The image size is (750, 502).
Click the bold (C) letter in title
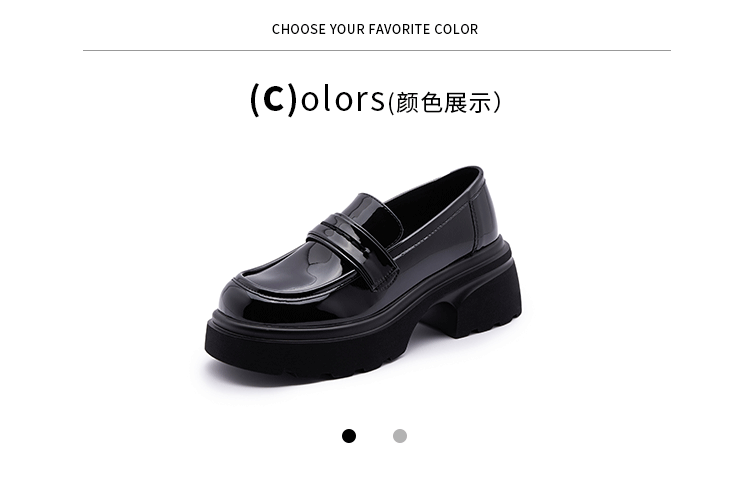point(274,99)
